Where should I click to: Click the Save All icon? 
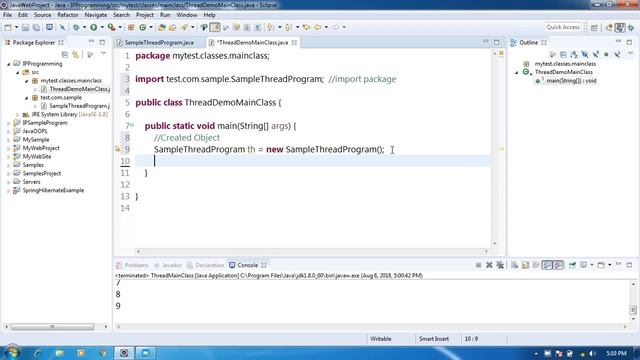pos(36,27)
